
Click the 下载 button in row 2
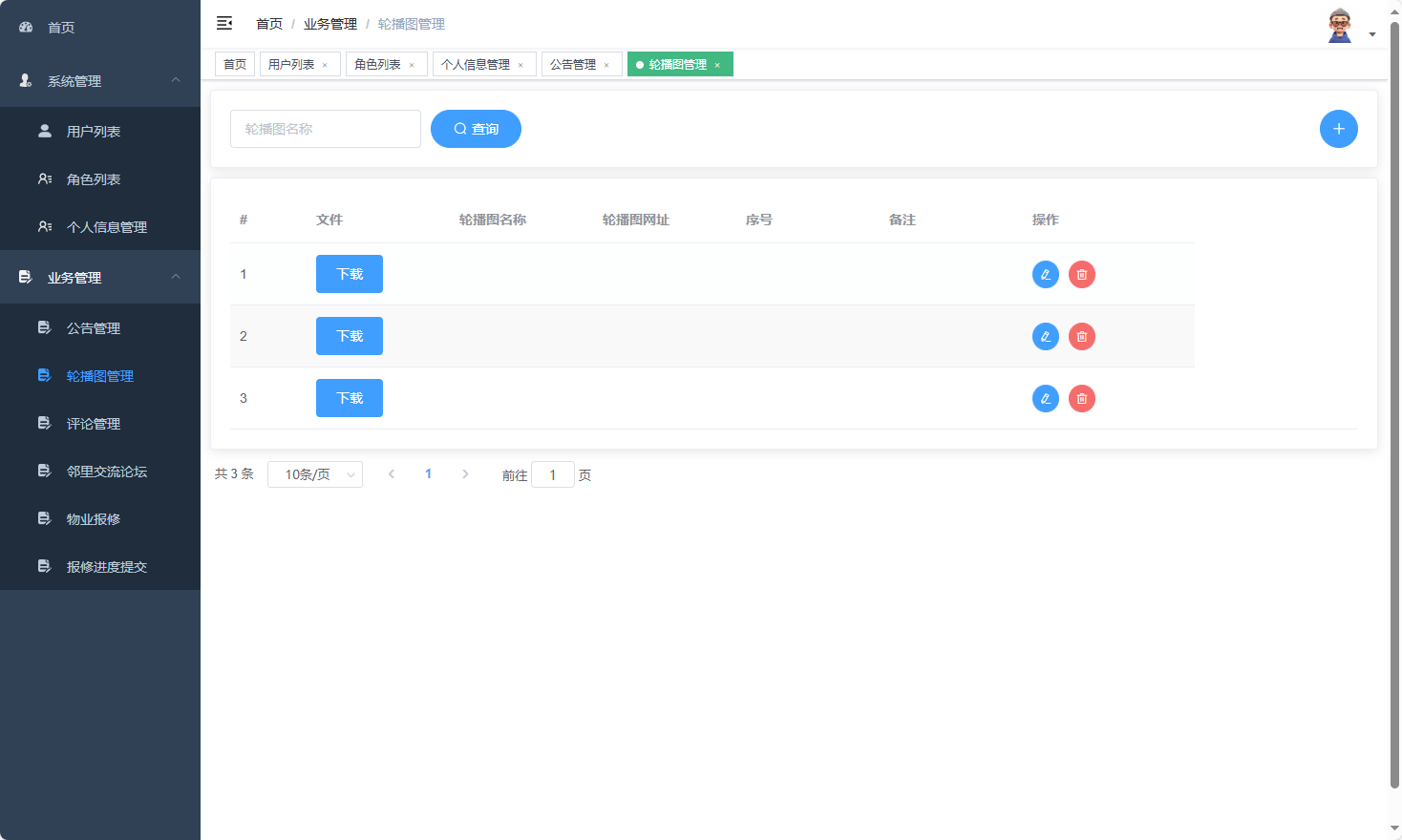pyautogui.click(x=350, y=336)
